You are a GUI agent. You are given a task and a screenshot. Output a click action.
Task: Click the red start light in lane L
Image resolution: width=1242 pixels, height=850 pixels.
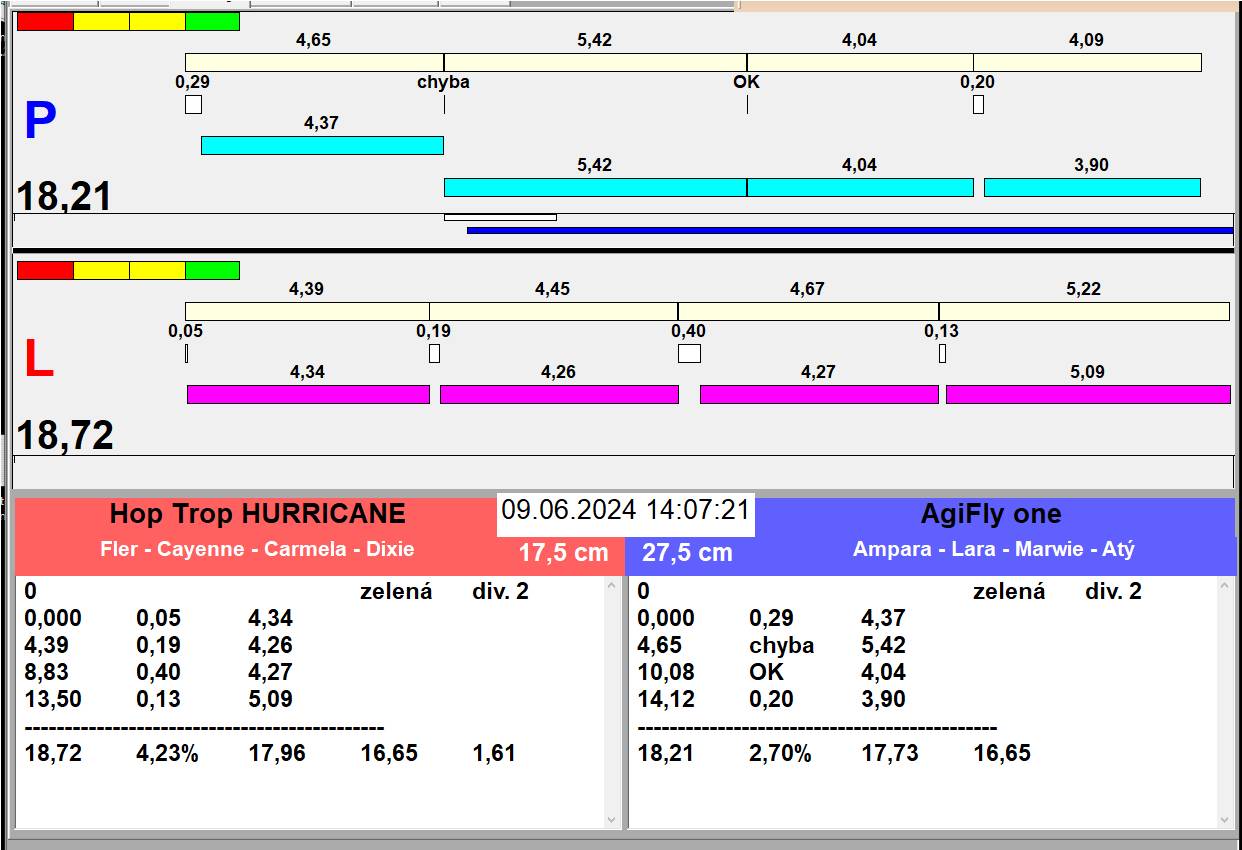45,270
